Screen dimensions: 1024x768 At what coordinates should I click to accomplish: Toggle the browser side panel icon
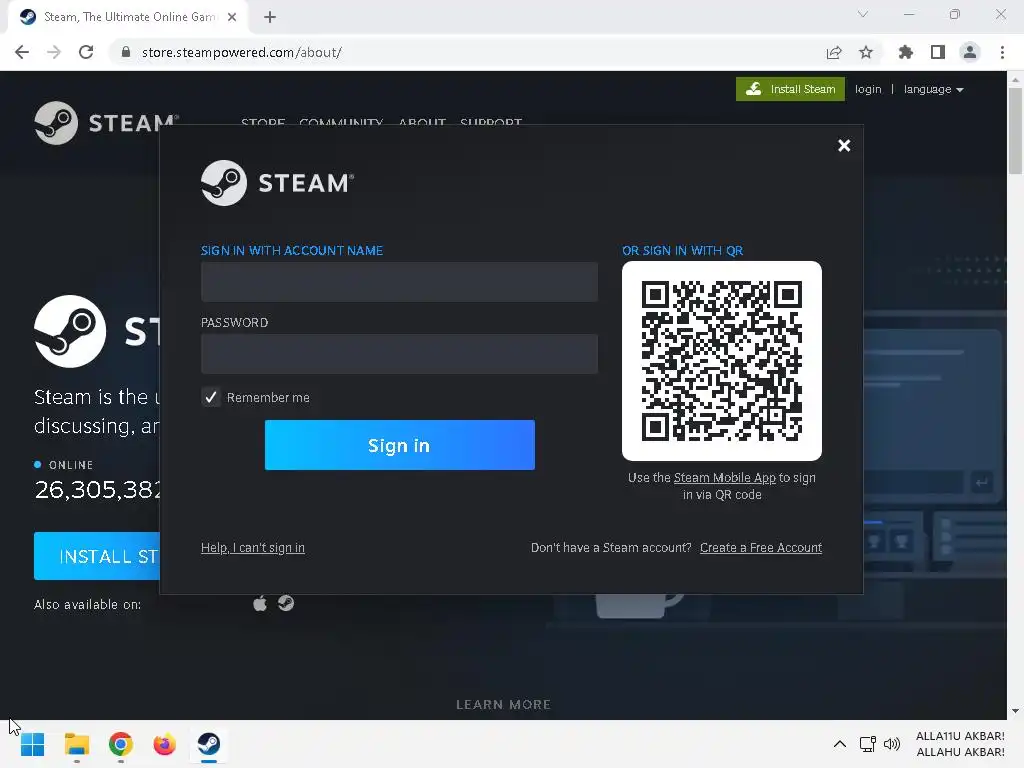point(938,52)
